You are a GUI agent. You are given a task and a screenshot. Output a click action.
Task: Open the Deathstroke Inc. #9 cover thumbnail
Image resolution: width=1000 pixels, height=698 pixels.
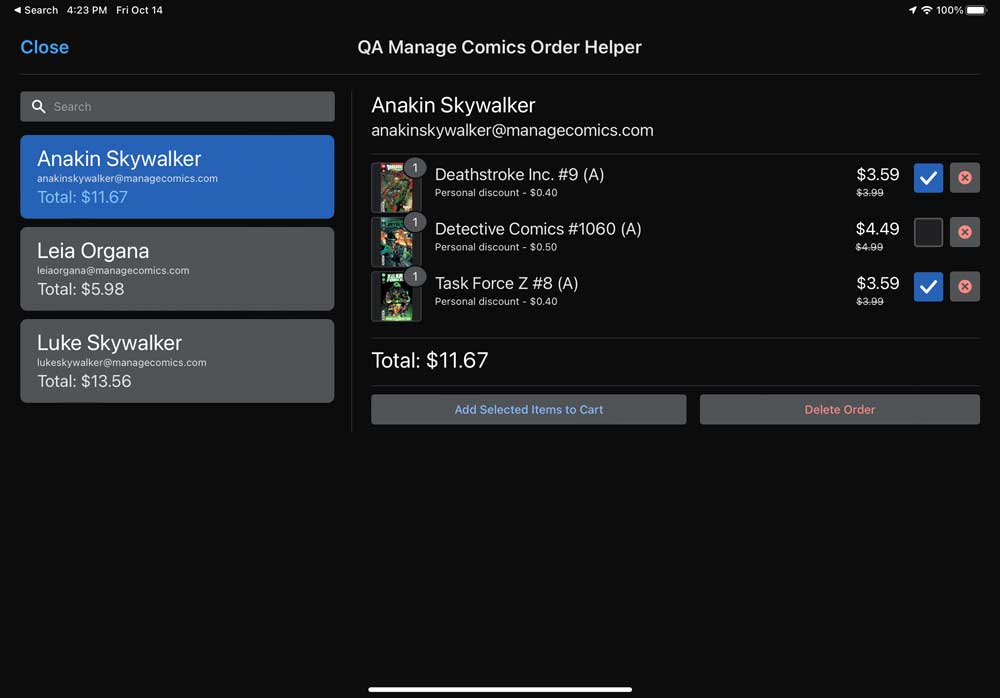coord(396,188)
